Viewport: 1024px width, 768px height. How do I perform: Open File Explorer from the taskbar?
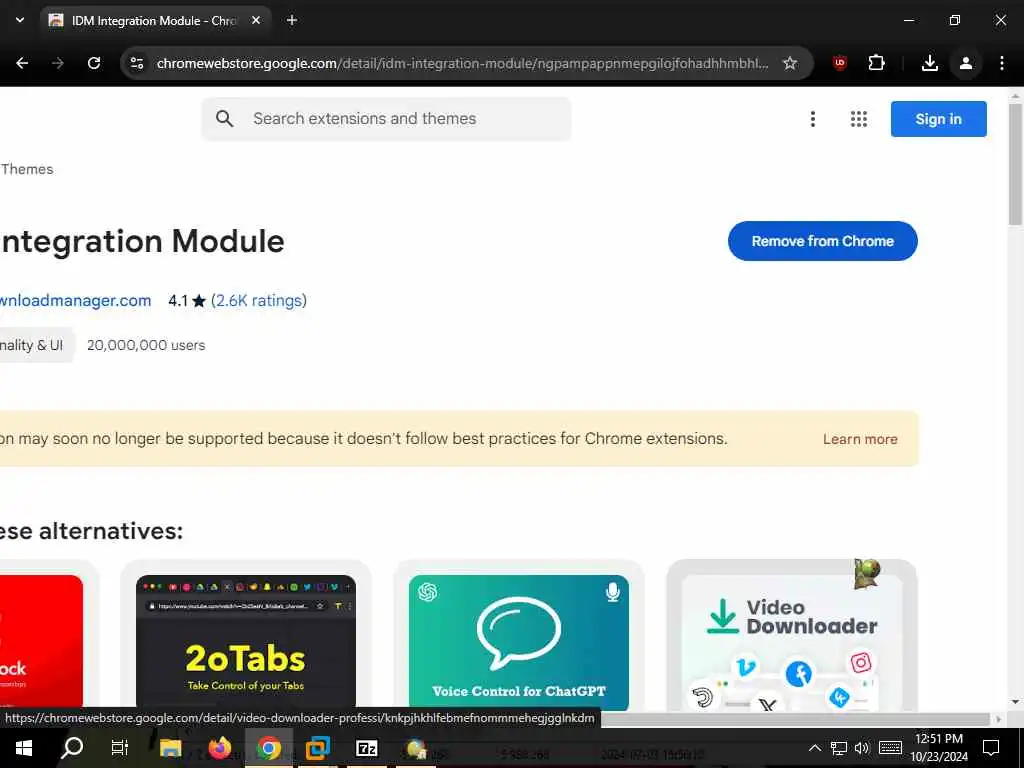170,747
